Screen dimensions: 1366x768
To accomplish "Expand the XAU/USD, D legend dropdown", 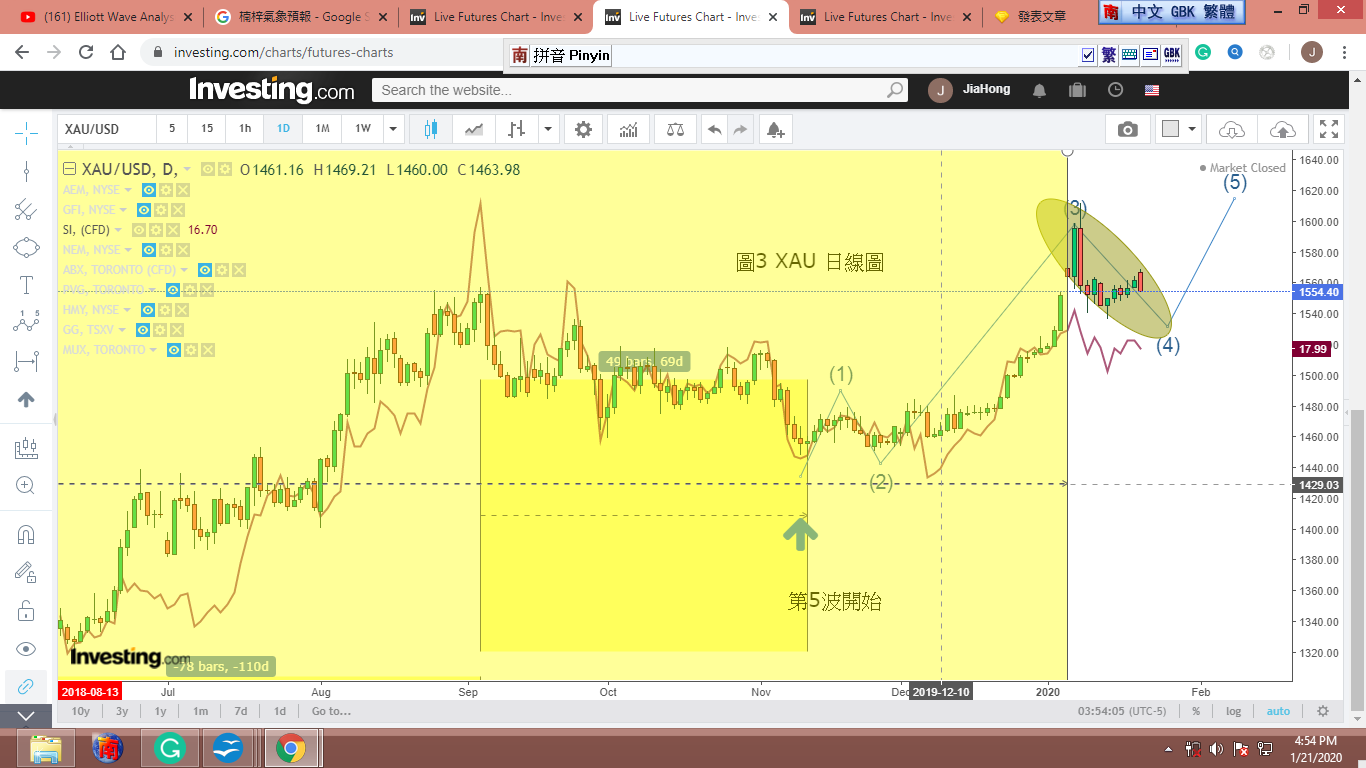I will click(186, 170).
